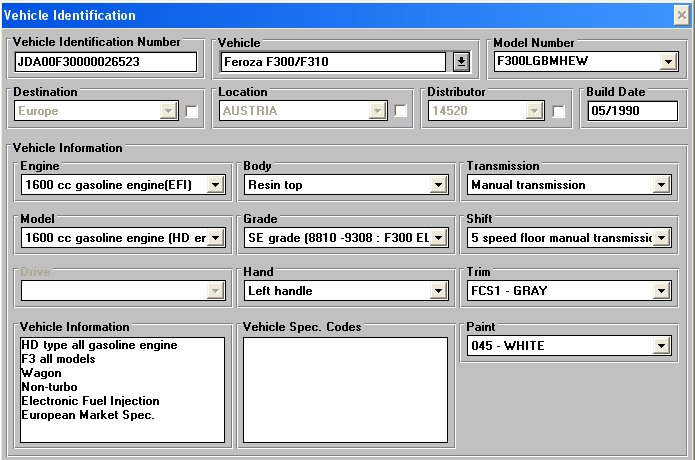
Task: Click the Vehicle Spec. Codes list box
Action: click(x=345, y=390)
